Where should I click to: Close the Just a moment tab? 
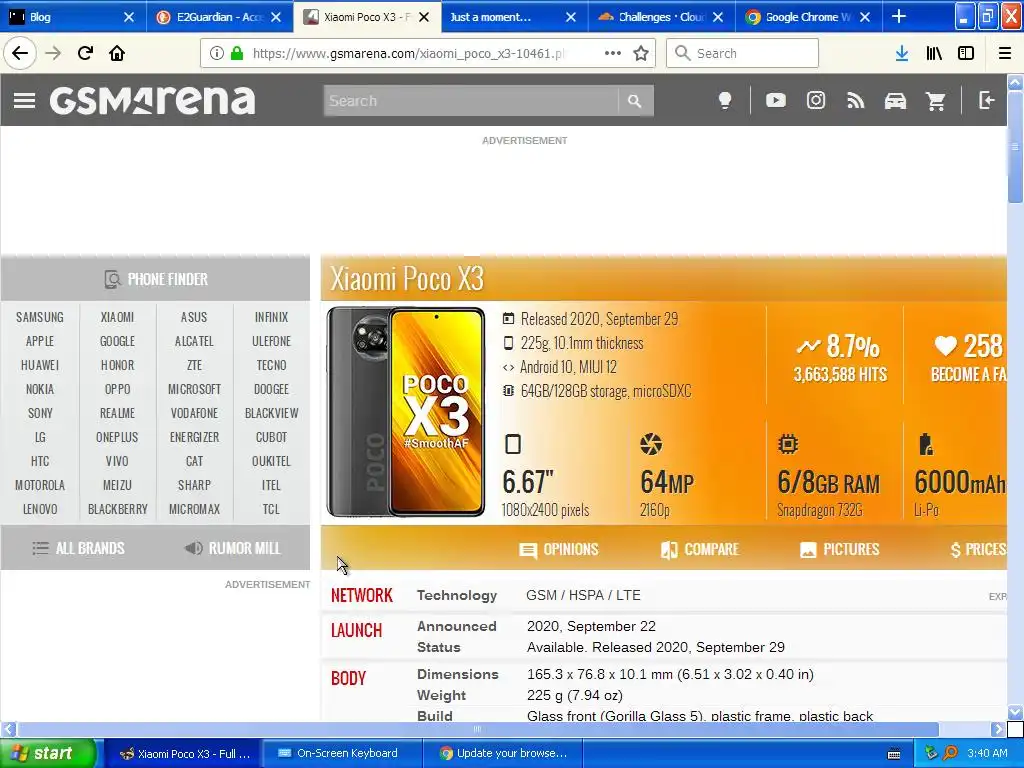point(571,17)
